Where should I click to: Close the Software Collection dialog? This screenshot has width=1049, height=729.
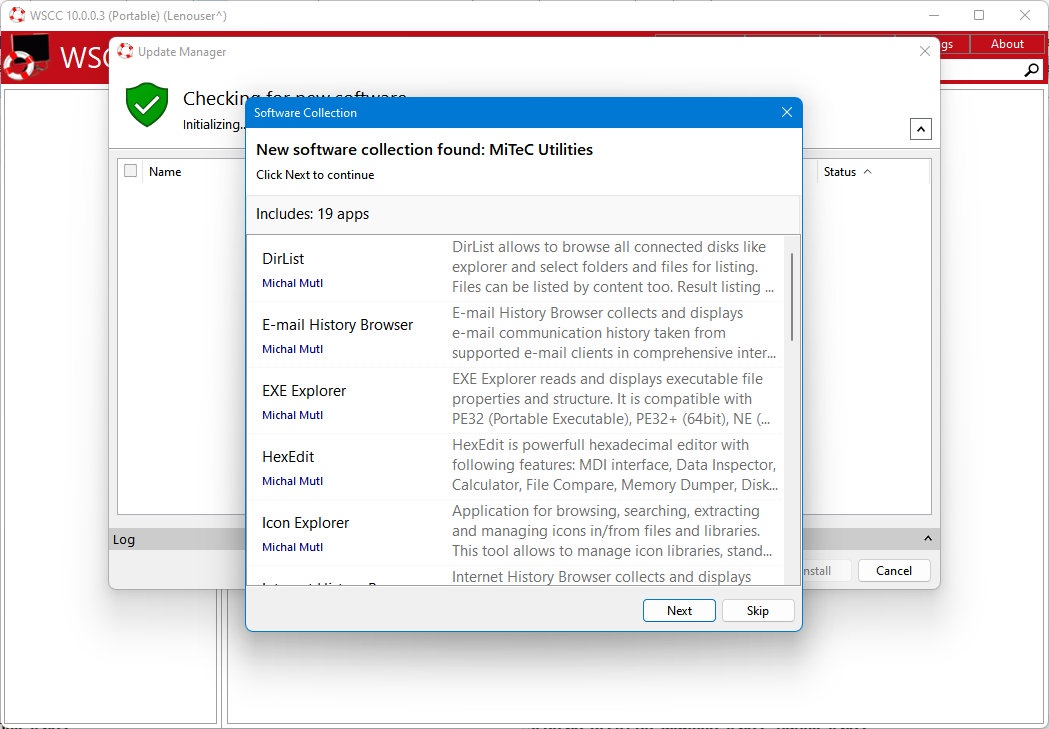tap(787, 112)
